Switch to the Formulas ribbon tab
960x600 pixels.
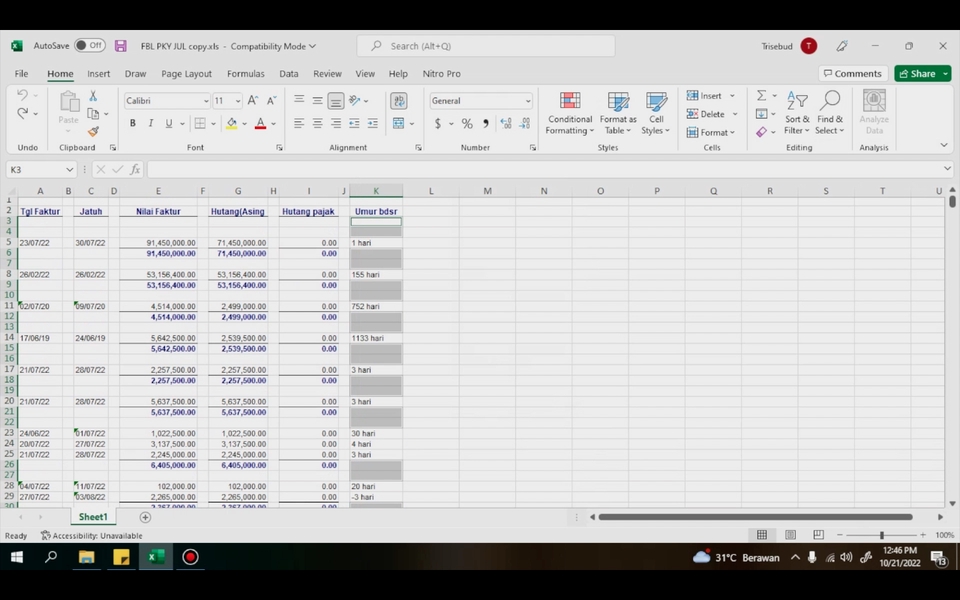[x=245, y=73]
